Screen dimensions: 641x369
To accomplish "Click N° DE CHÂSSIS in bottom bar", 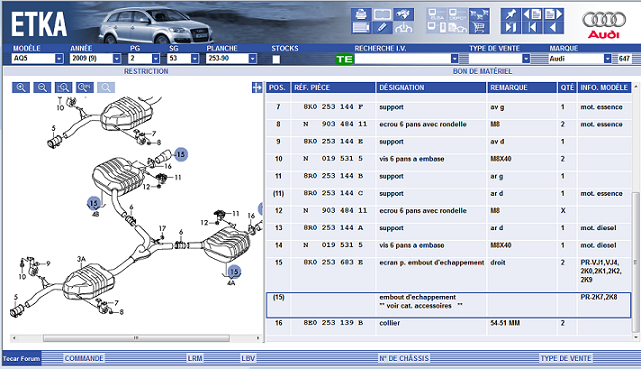I will coord(404,358).
